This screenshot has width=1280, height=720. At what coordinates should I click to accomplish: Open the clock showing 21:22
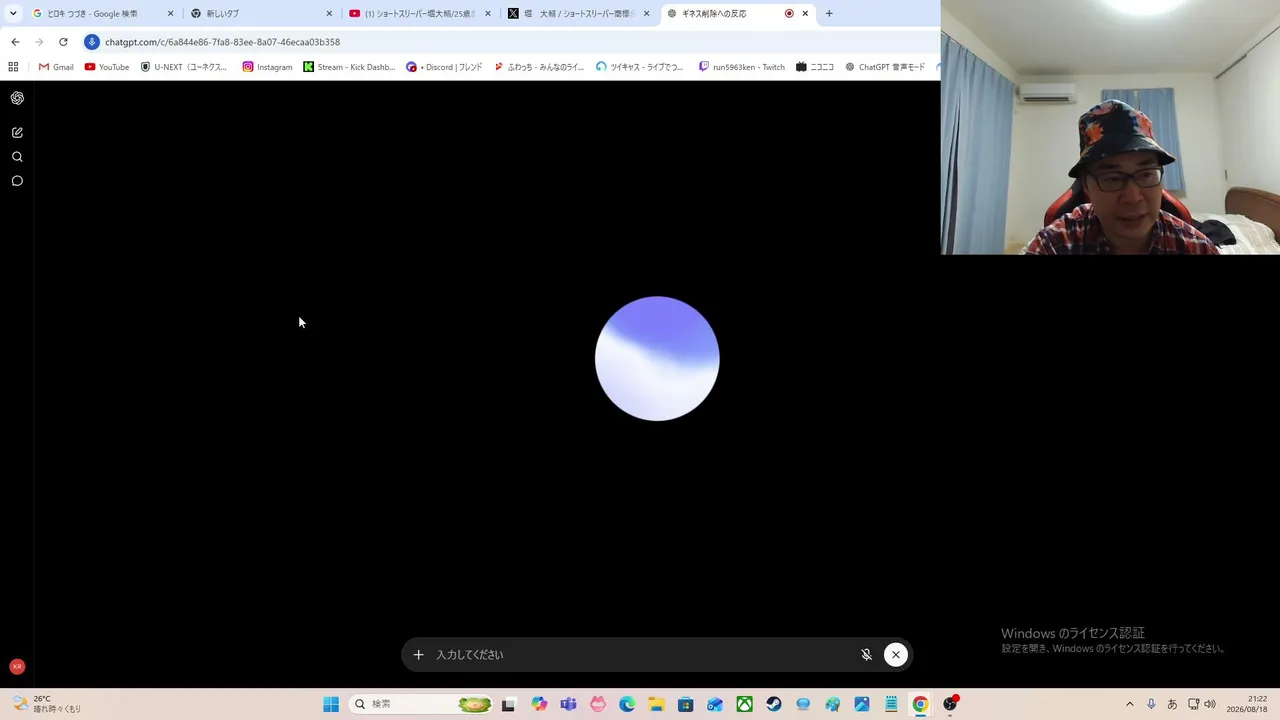pos(1247,704)
